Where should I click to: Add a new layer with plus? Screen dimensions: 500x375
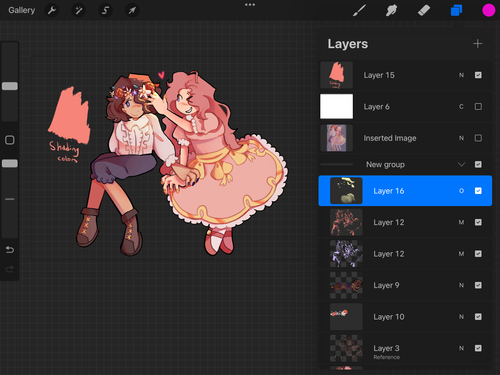click(478, 44)
